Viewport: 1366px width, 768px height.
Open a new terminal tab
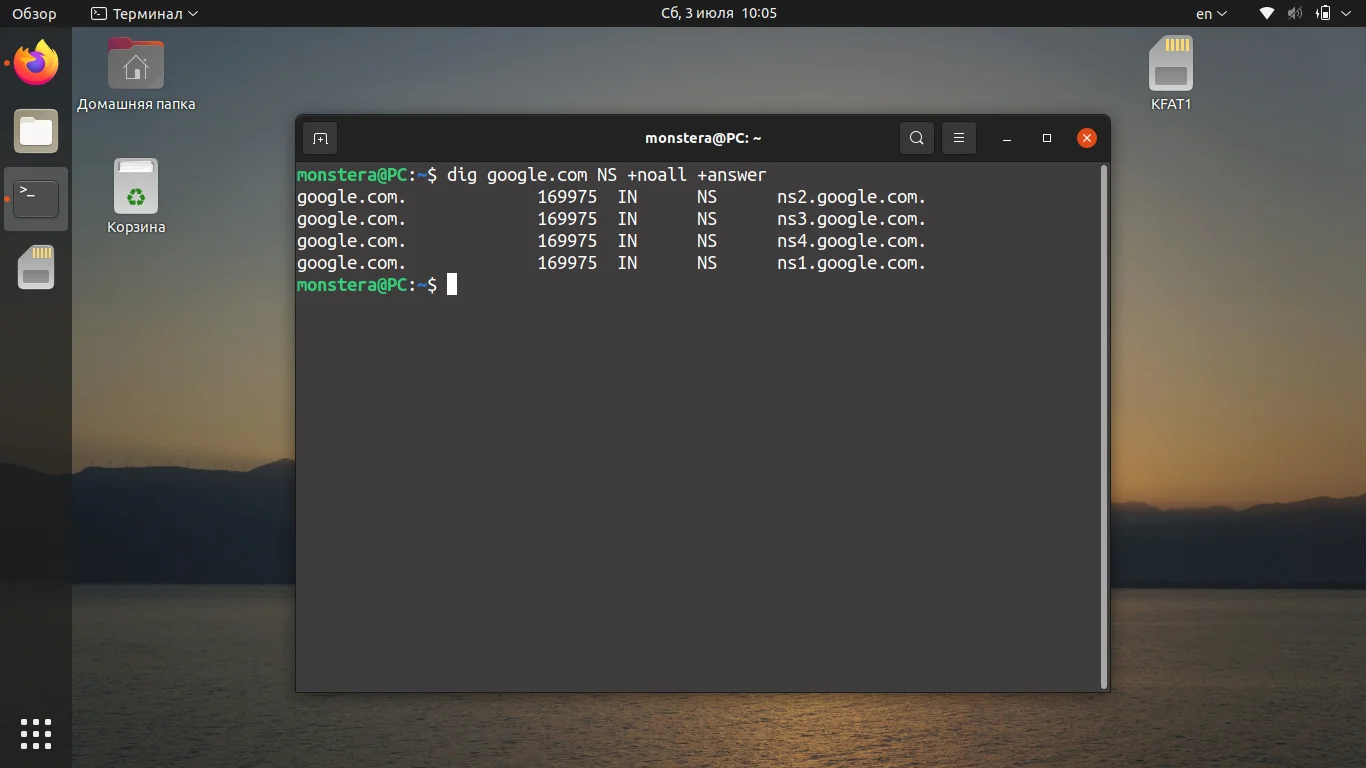[x=320, y=138]
